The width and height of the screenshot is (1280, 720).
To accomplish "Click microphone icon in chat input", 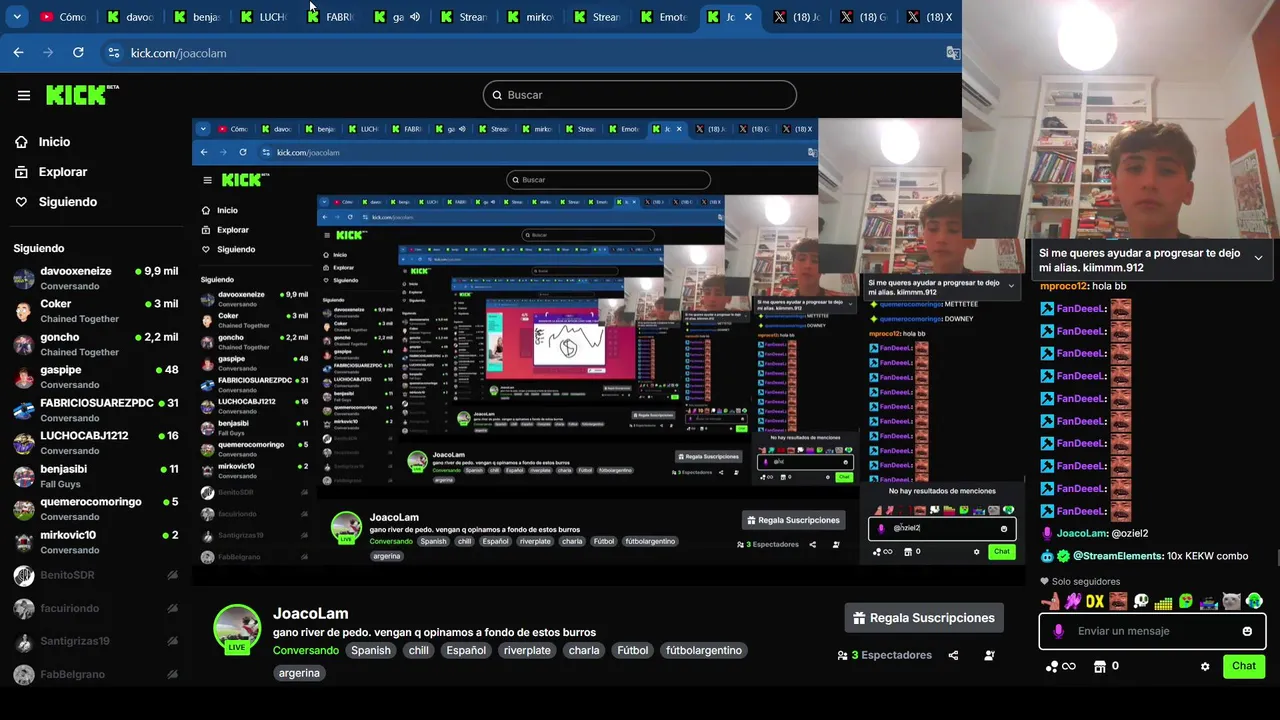I will (x=1058, y=631).
